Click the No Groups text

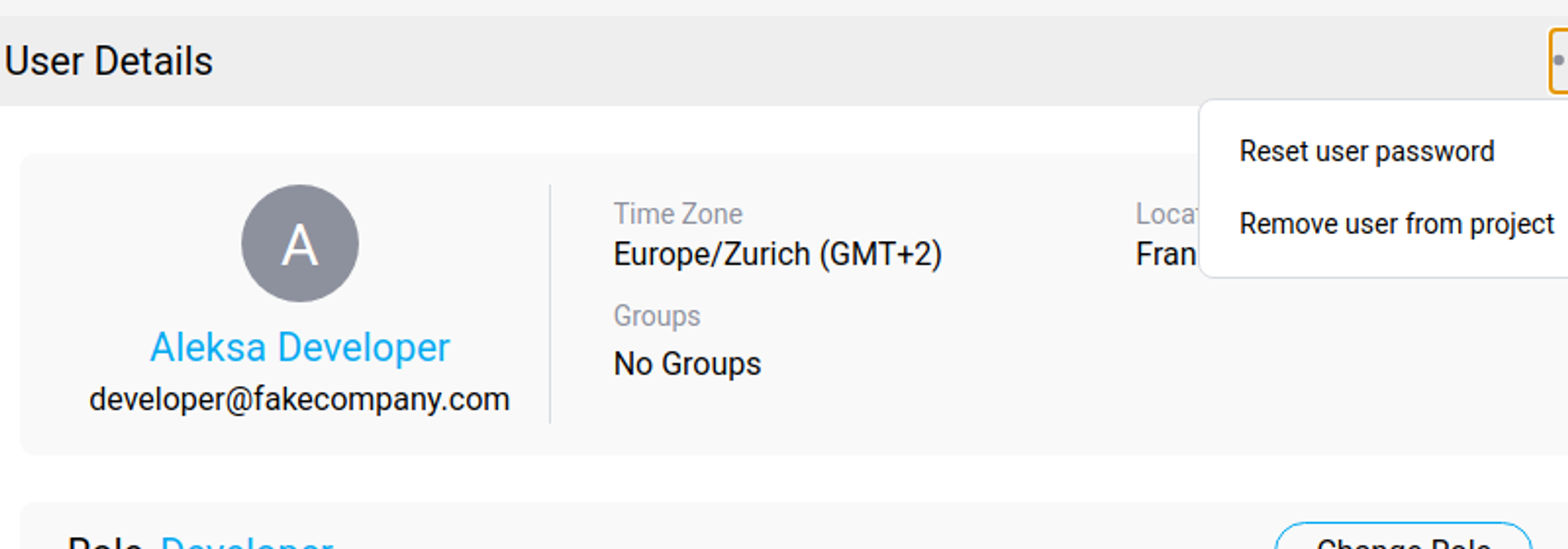click(x=687, y=363)
